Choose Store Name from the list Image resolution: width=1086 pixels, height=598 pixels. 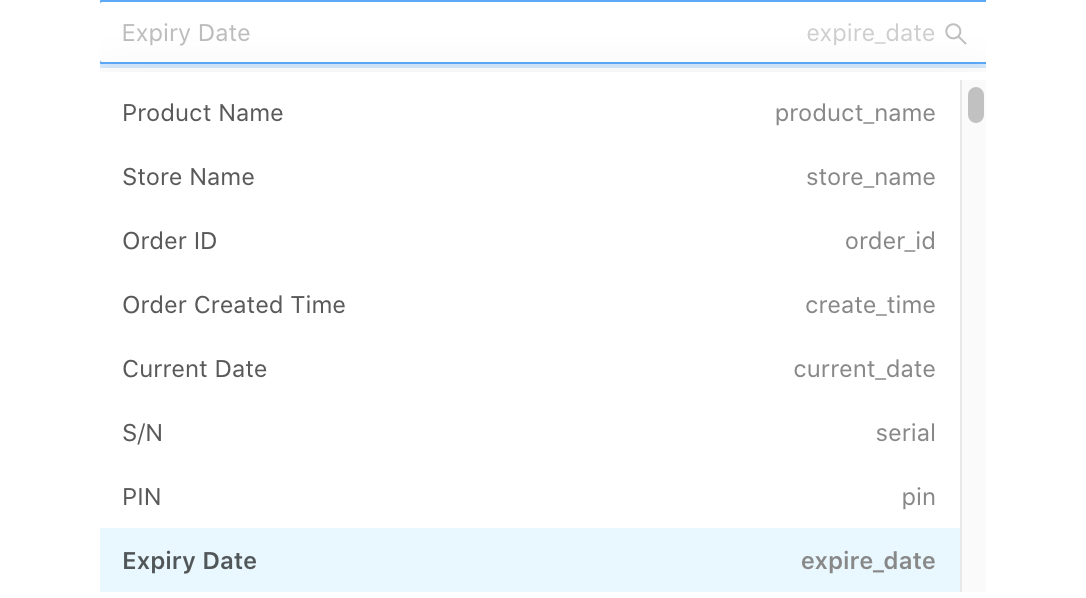188,177
